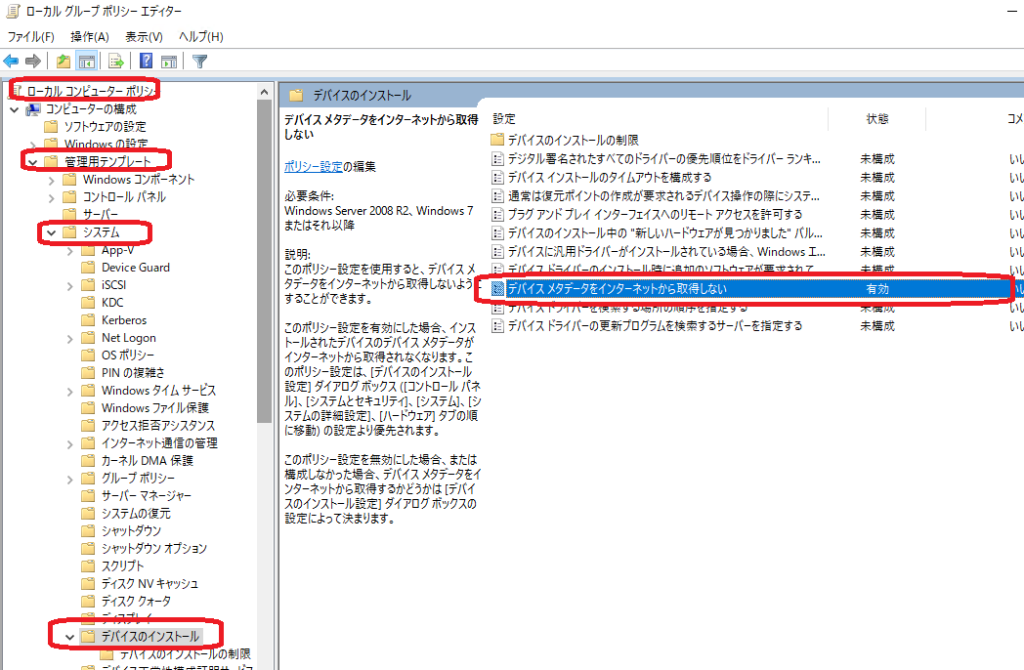Click the Back arrow toolbar icon
The height and width of the screenshot is (670, 1024).
pos(12,60)
